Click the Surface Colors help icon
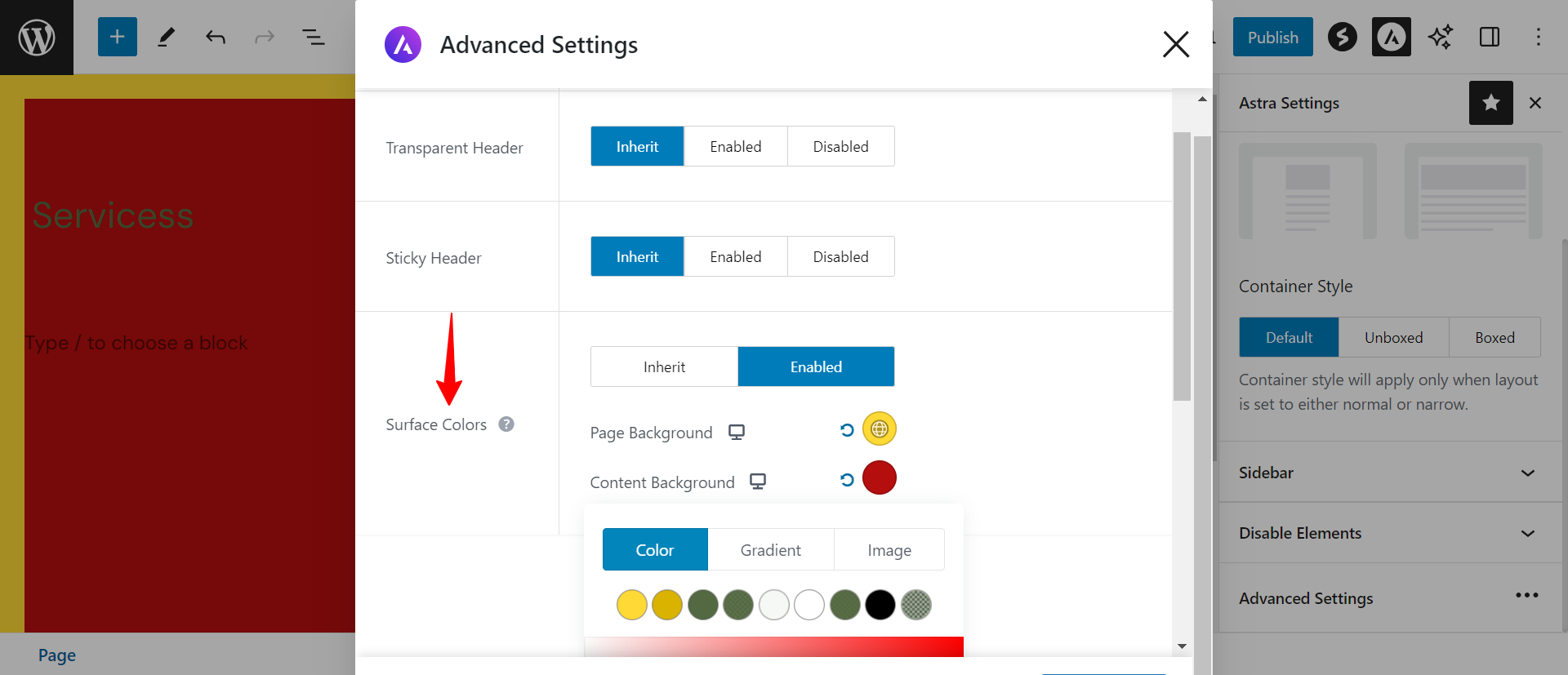The image size is (1568, 675). point(506,424)
